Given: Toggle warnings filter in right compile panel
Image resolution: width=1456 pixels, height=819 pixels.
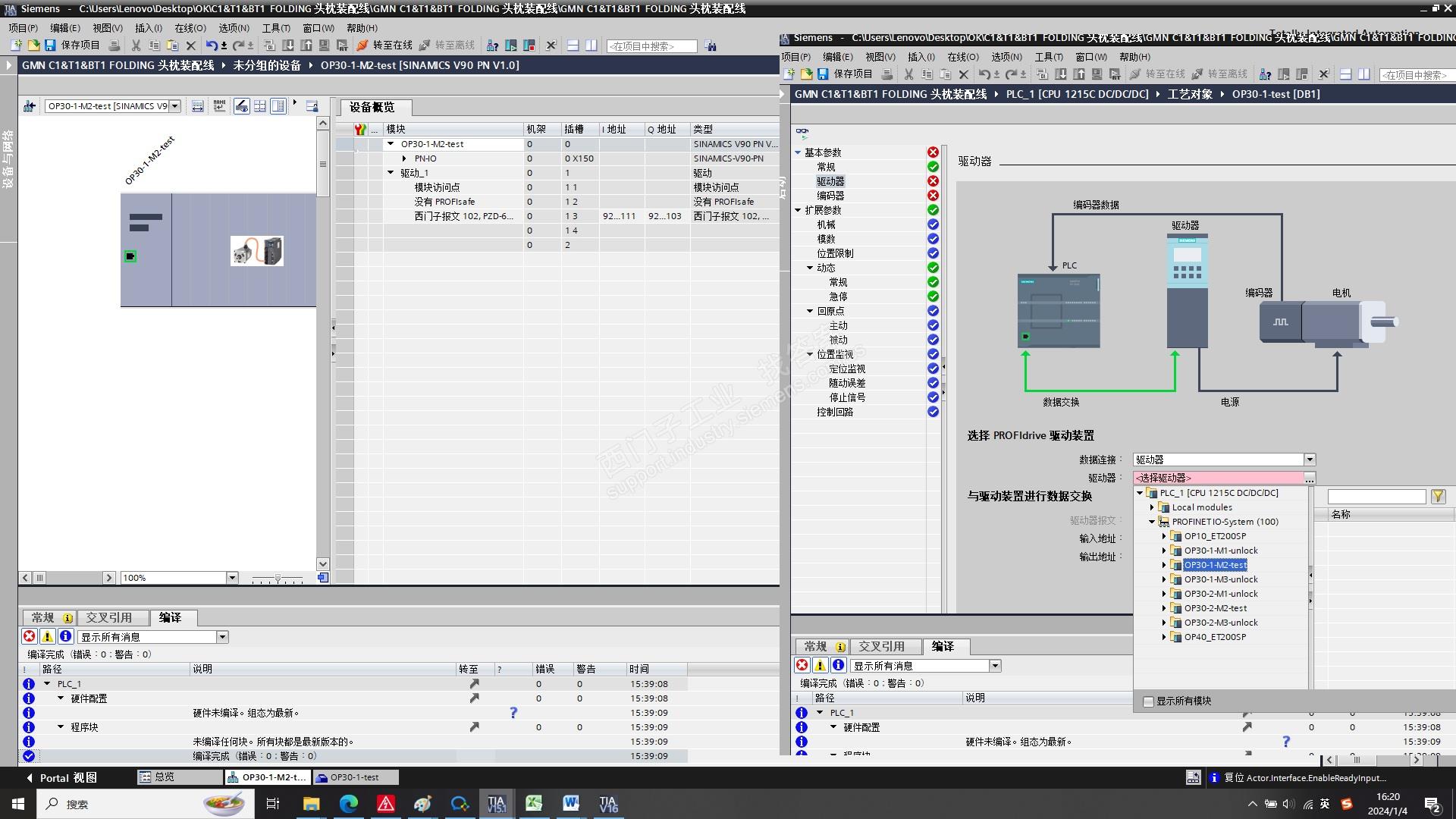Looking at the screenshot, I should (820, 666).
